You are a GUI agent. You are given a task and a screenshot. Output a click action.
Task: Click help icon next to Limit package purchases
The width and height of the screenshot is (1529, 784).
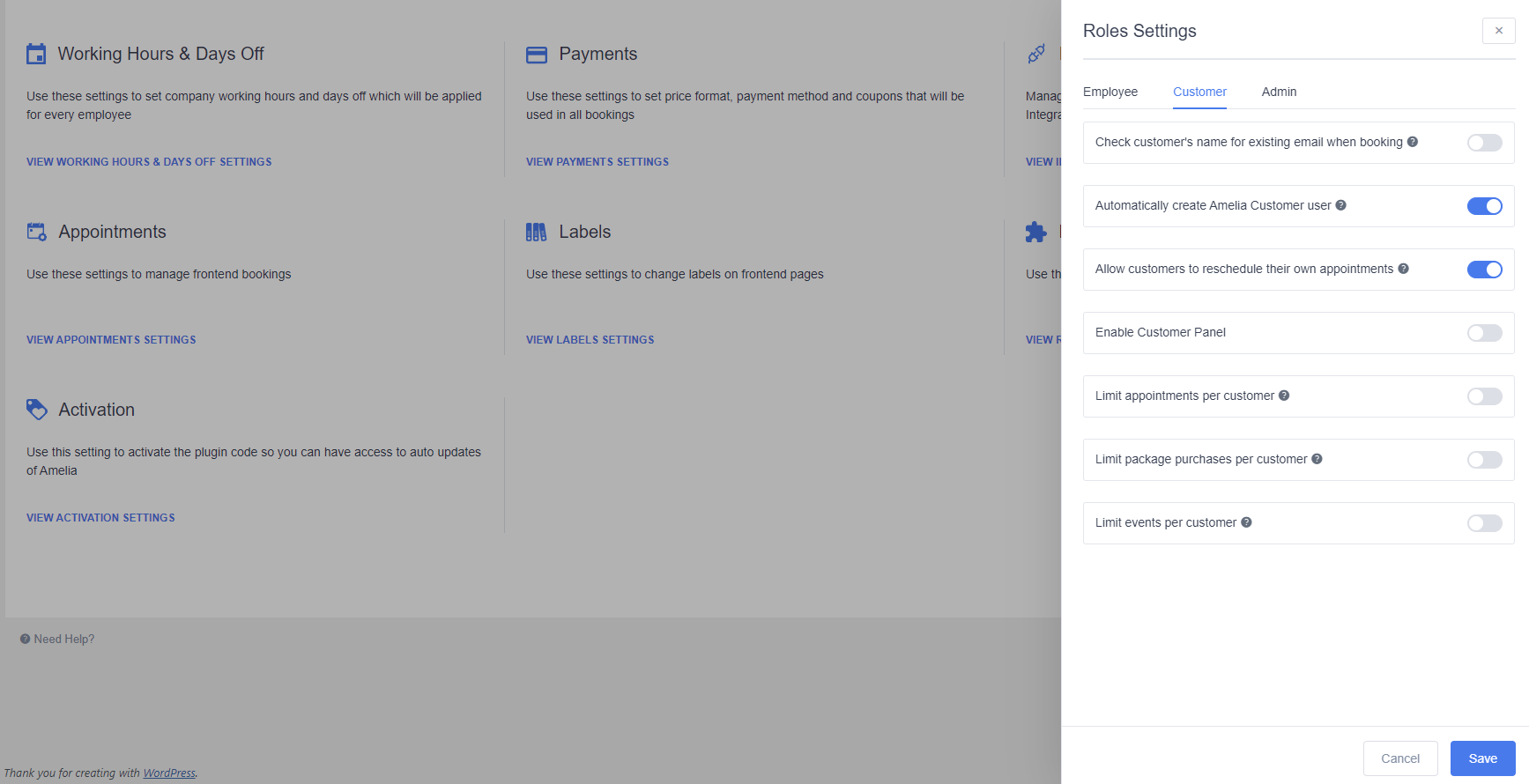(1317, 459)
